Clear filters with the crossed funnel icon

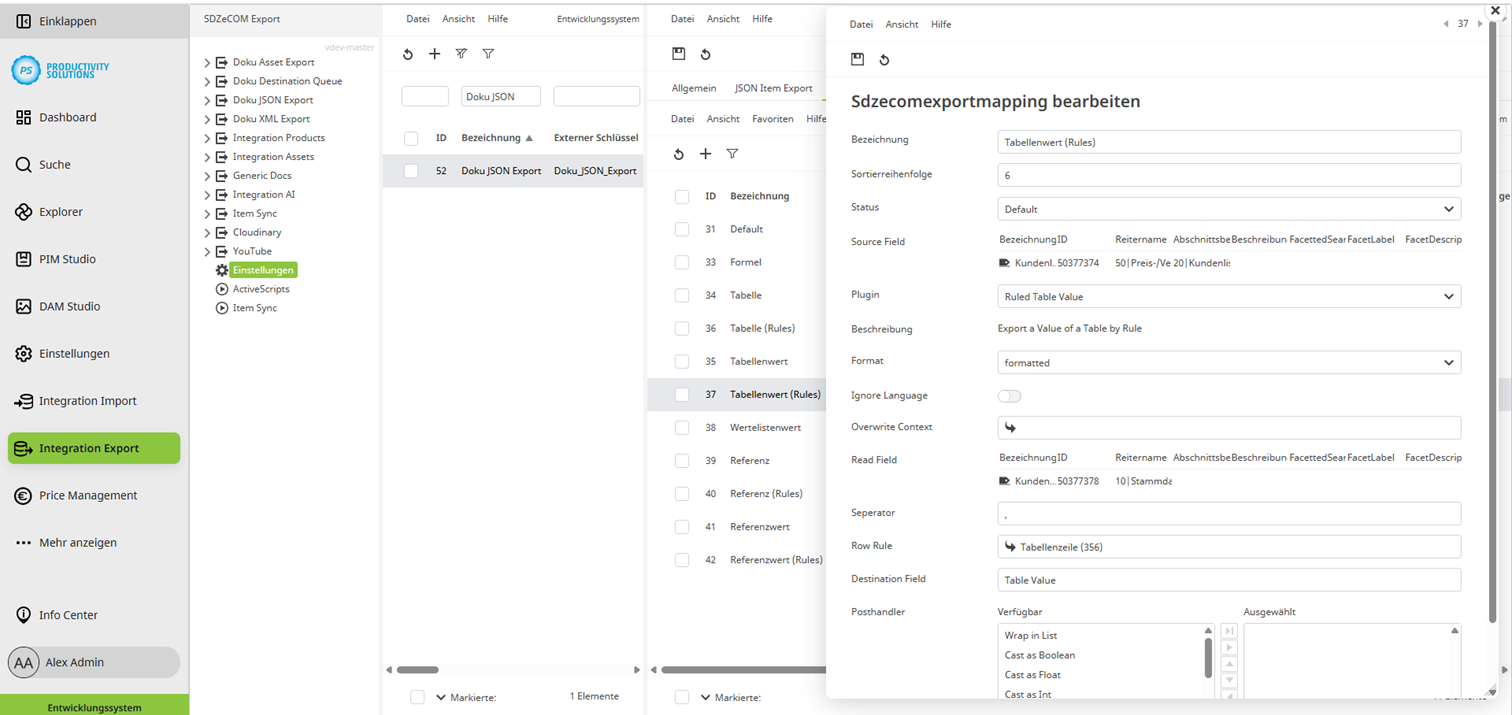(x=461, y=54)
